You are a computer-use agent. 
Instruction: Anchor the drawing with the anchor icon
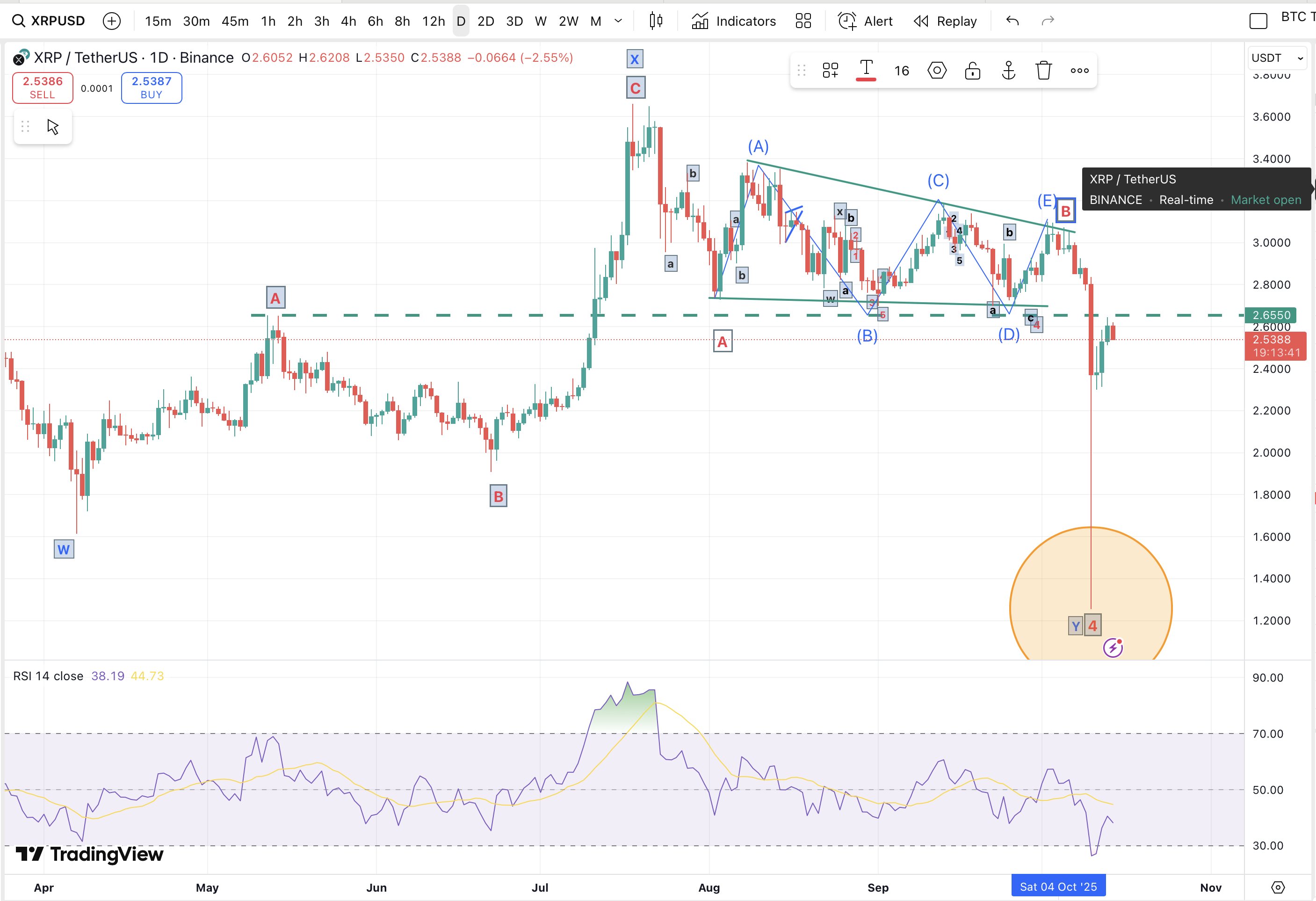pos(1009,70)
